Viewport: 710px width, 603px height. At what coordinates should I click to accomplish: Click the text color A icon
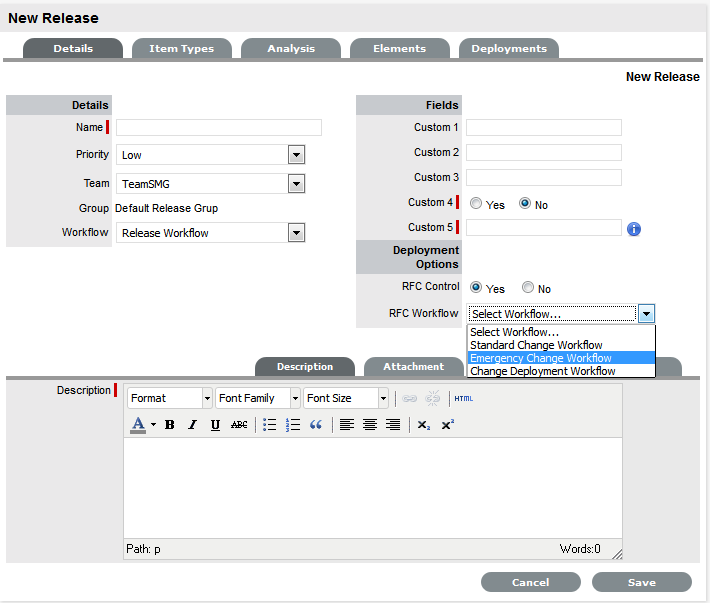[x=138, y=425]
